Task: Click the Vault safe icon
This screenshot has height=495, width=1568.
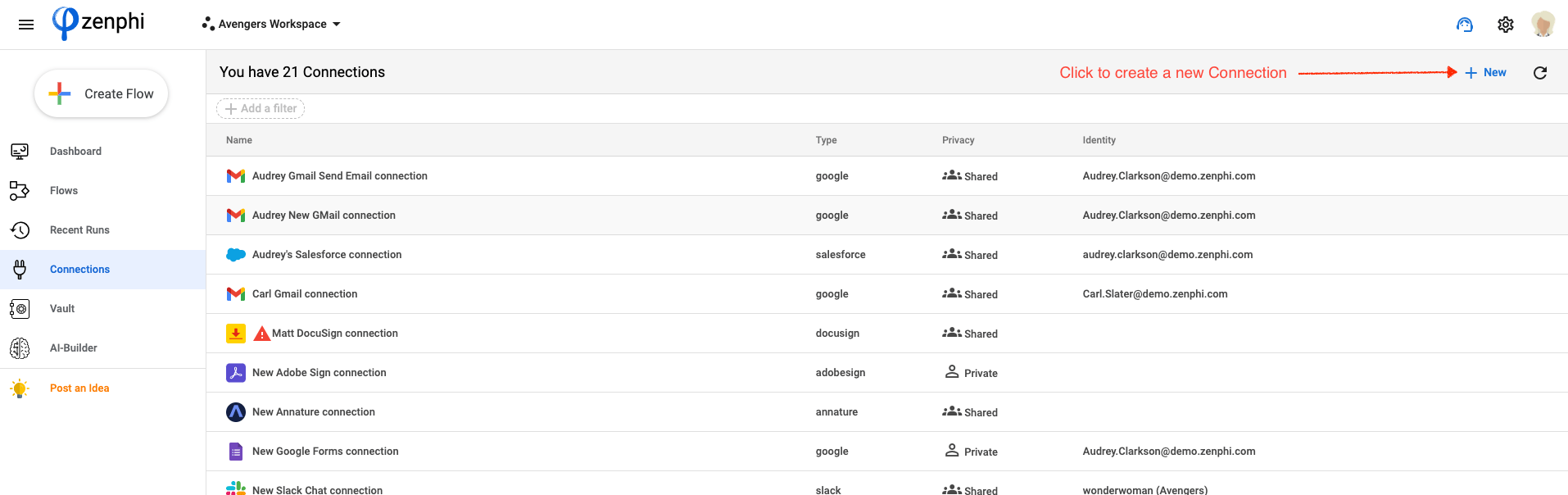Action: point(20,308)
